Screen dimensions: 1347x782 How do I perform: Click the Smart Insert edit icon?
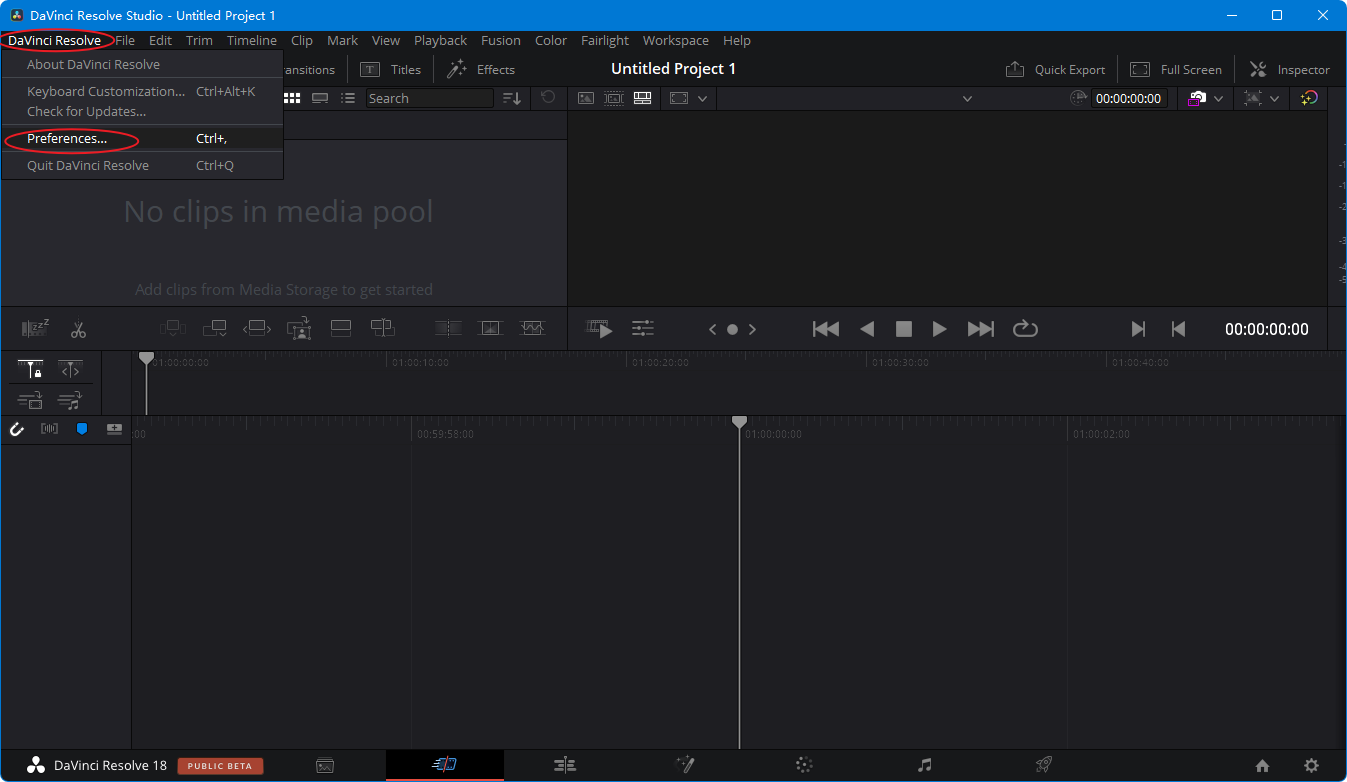[x=173, y=328]
